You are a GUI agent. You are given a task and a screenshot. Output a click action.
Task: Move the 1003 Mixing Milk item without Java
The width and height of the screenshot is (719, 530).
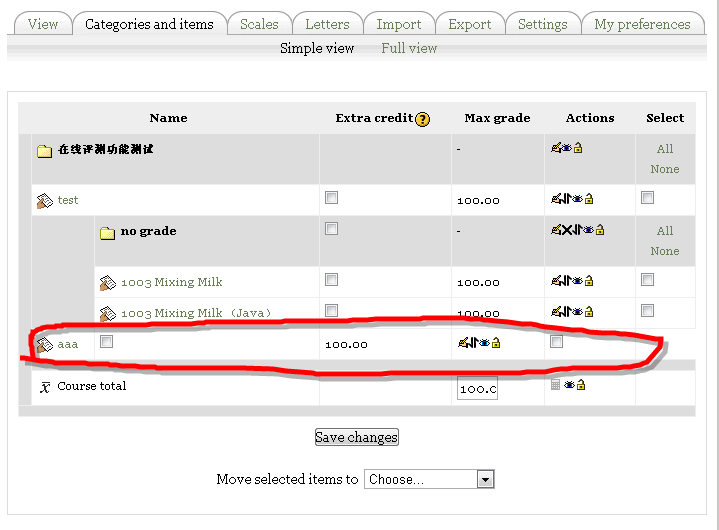coord(567,281)
